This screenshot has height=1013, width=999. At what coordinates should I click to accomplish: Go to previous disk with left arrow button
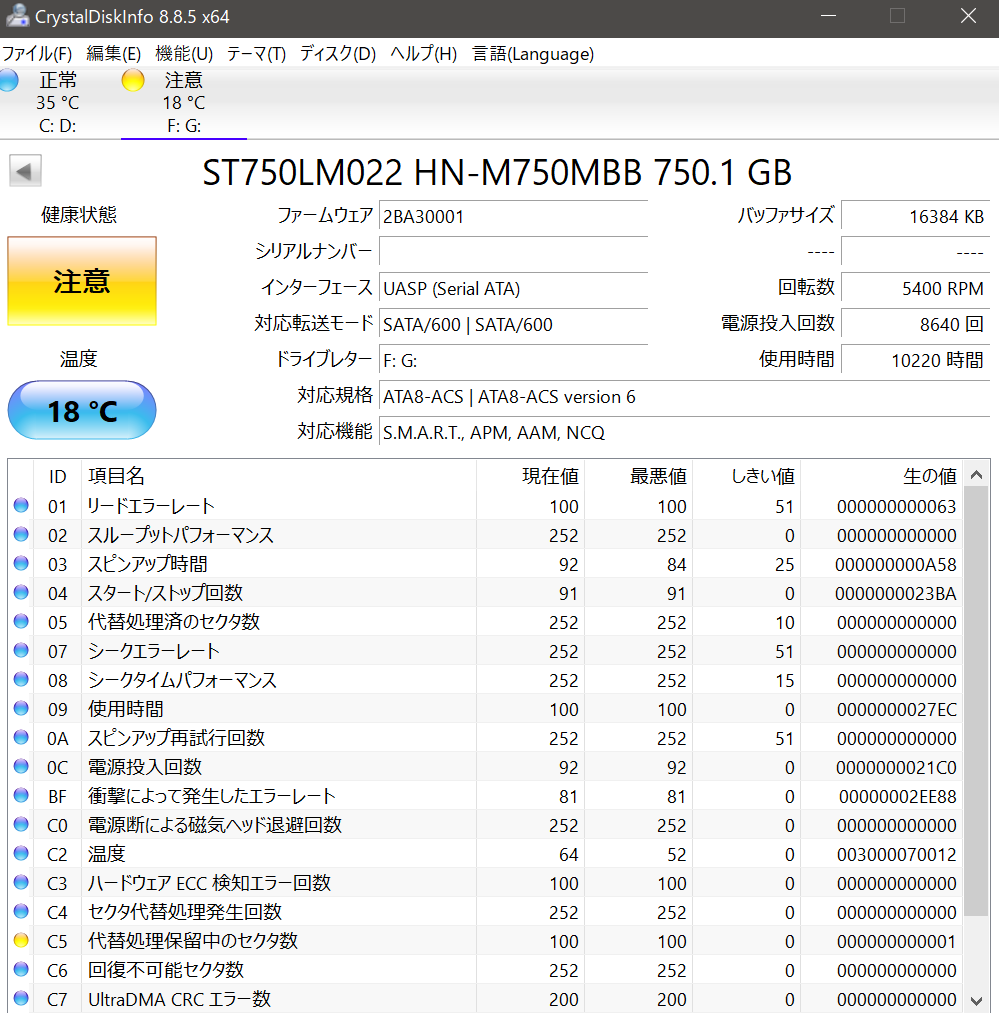tap(25, 171)
